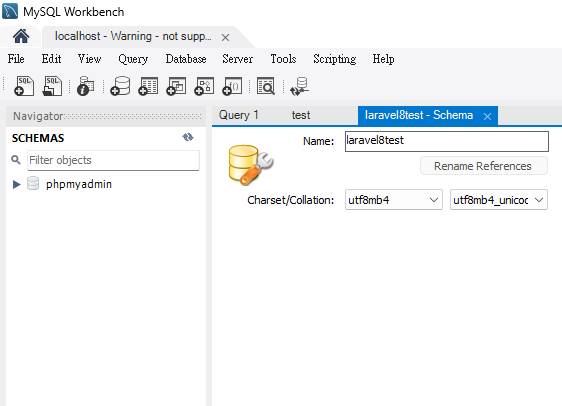This screenshot has width=562, height=406.
Task: Open the Scripting menu
Action: [334, 59]
